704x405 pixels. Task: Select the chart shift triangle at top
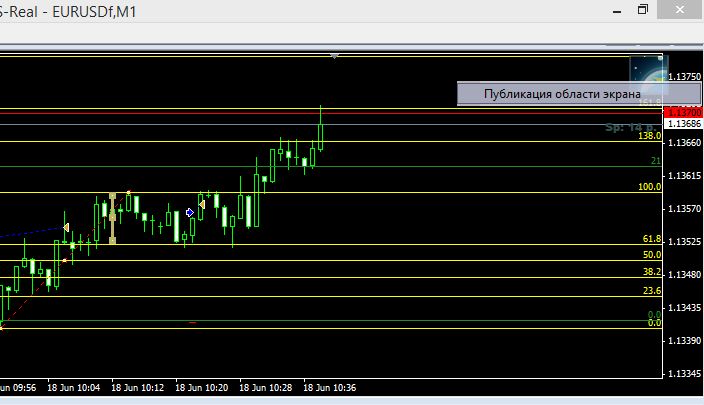334,56
